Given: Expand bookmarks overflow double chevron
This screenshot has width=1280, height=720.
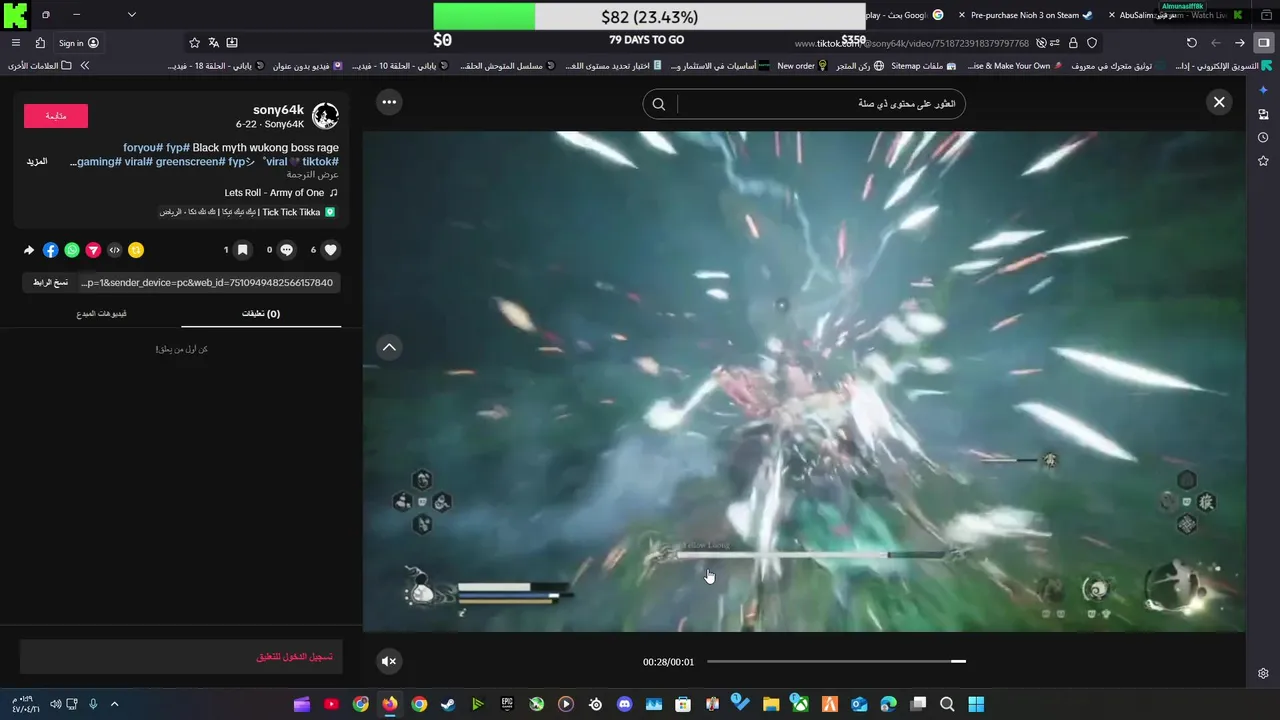Looking at the screenshot, I should [x=85, y=66].
